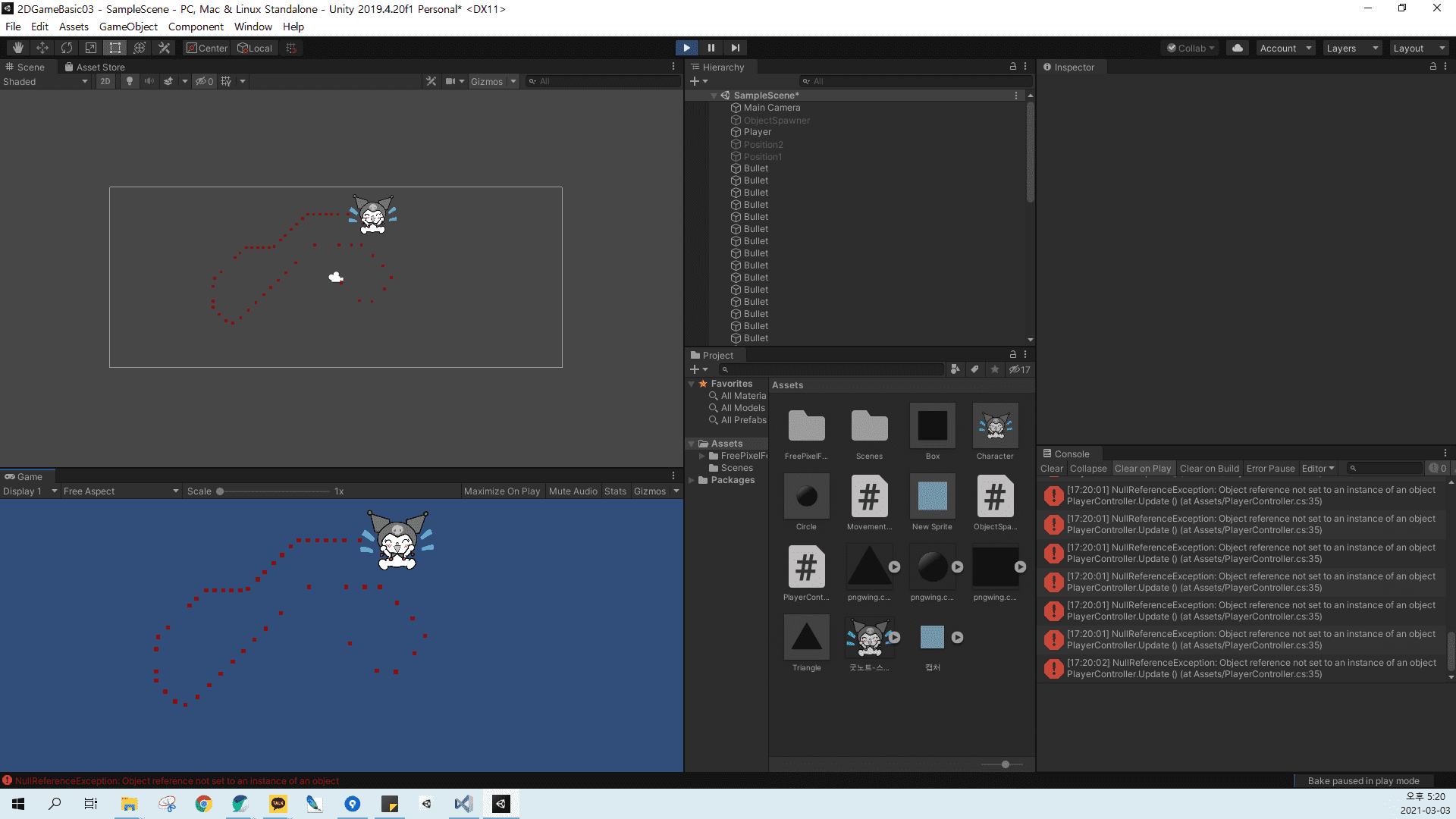
Task: Toggle Scene lighting bulb icon
Action: pos(130,81)
